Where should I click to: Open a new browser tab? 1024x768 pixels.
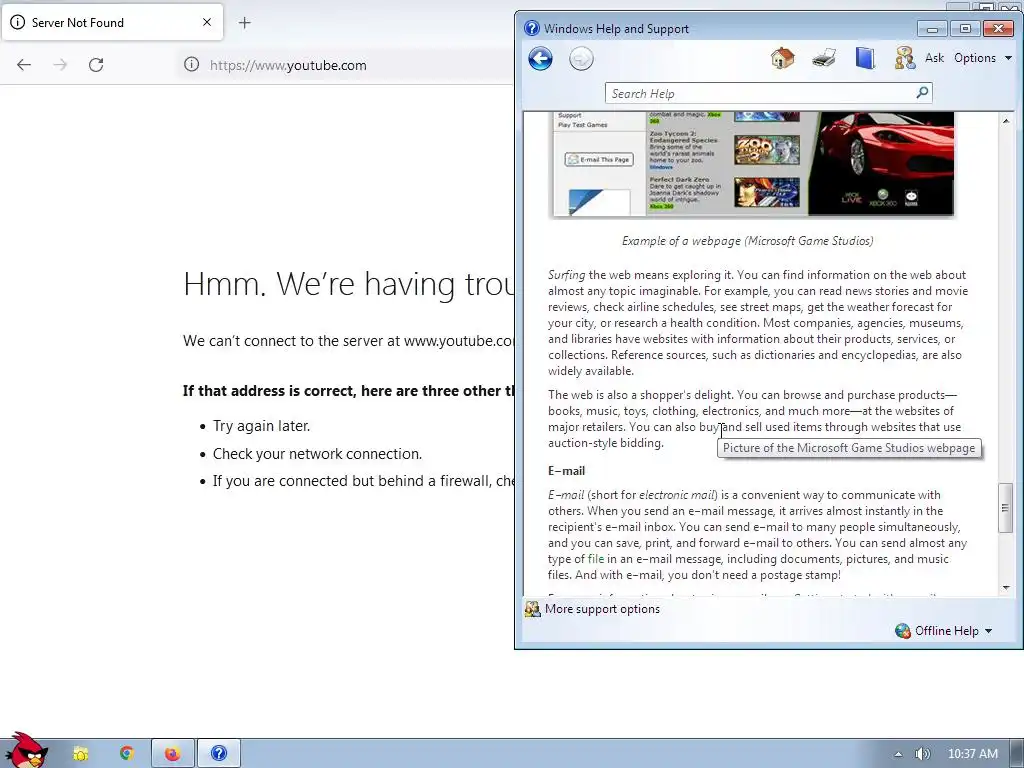(244, 23)
